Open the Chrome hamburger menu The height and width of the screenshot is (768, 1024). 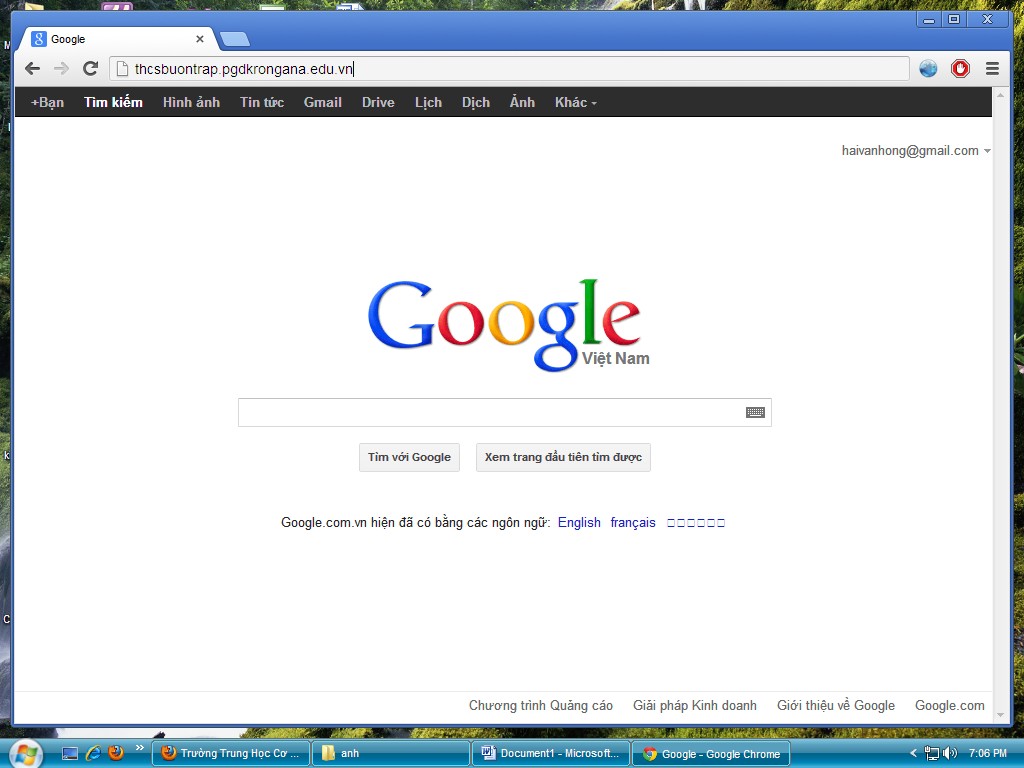pos(992,68)
